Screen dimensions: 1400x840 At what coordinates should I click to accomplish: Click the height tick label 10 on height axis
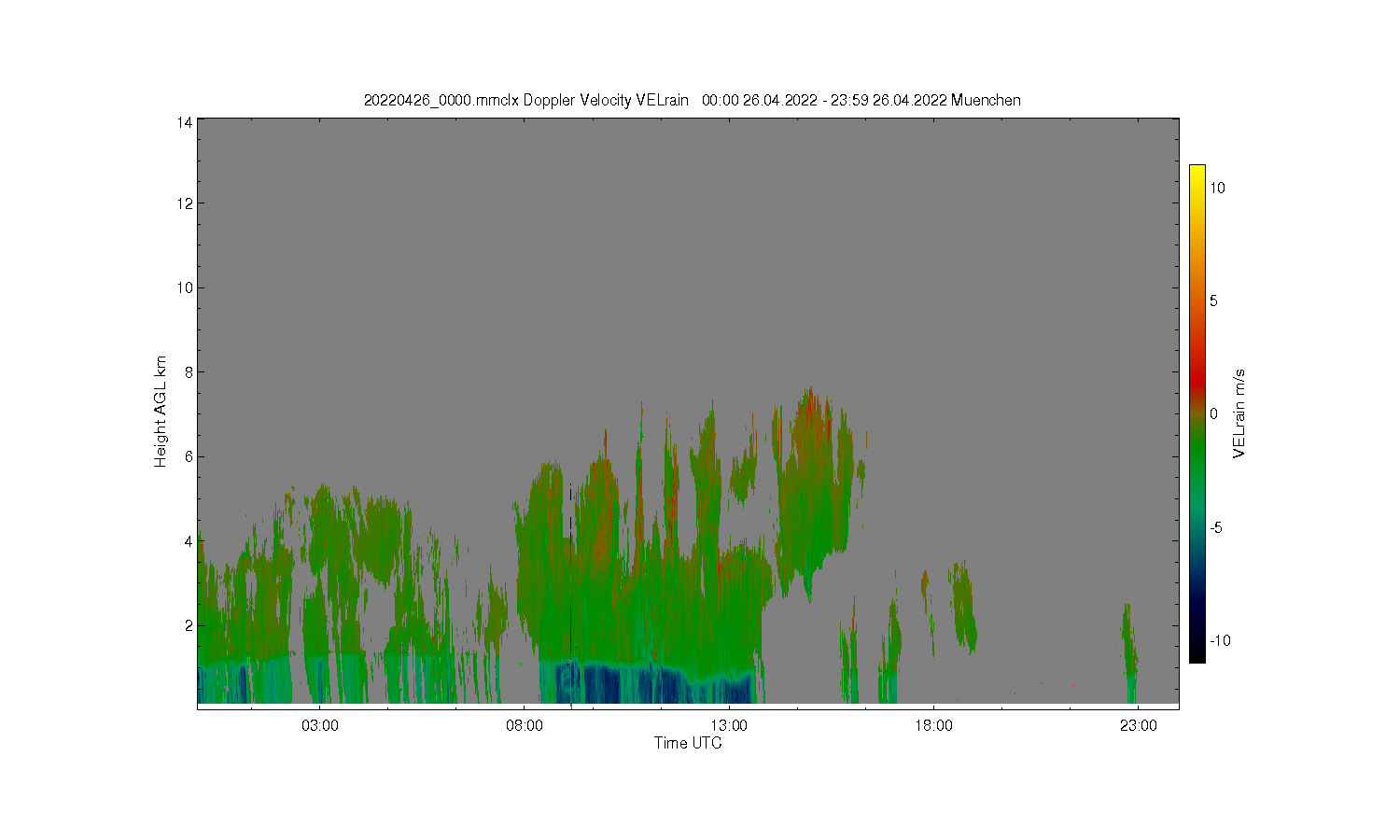185,287
